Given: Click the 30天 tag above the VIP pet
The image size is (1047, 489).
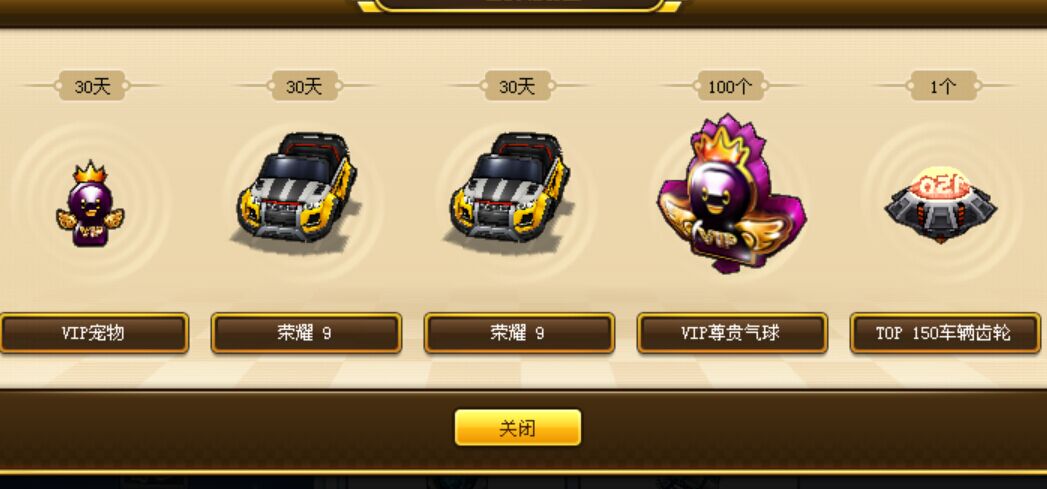Looking at the screenshot, I should (x=92, y=86).
